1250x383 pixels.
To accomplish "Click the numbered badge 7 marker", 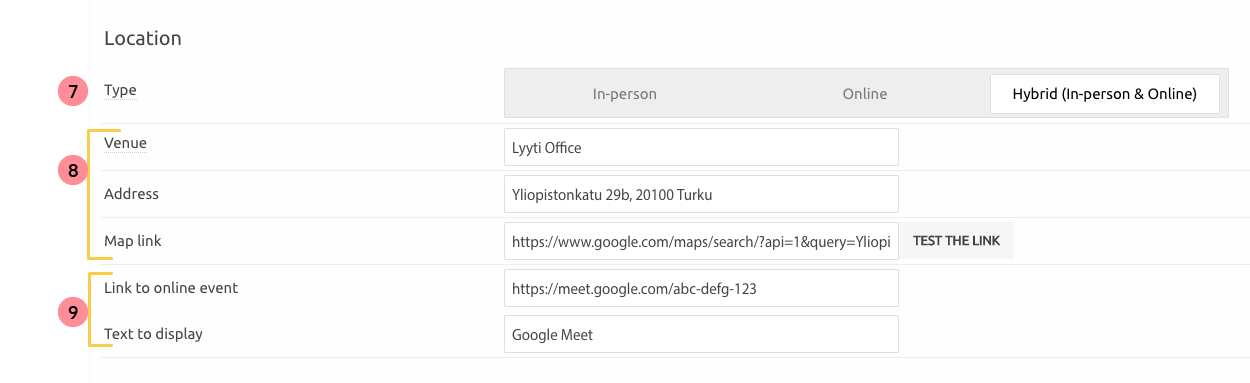I will (x=73, y=92).
